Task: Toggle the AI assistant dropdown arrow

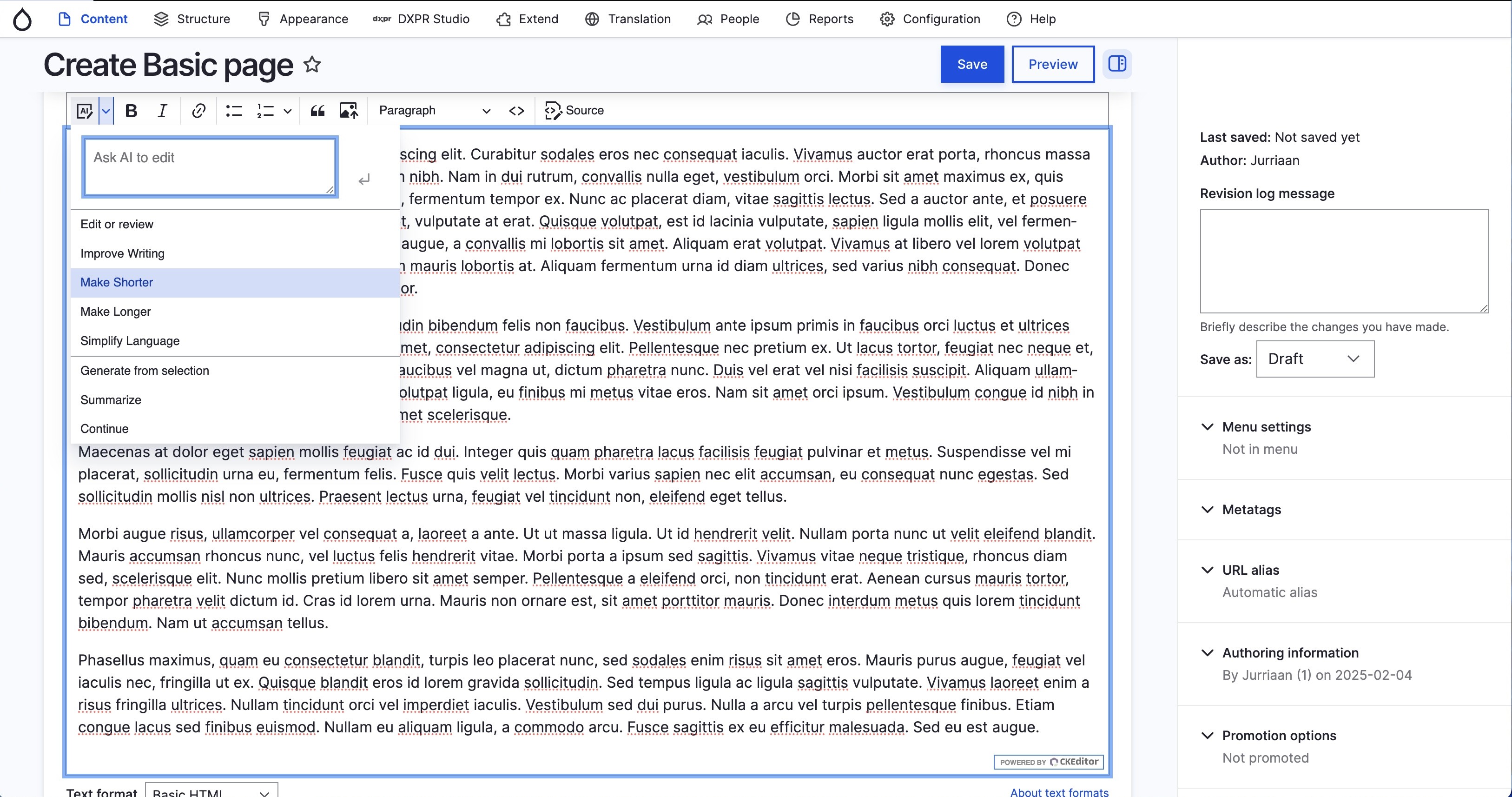Action: (106, 110)
